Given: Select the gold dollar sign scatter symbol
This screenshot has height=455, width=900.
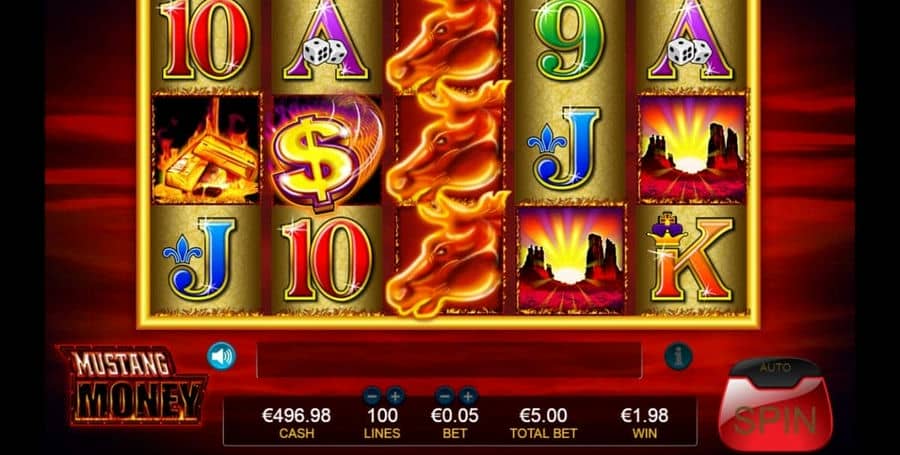Looking at the screenshot, I should coord(325,152).
